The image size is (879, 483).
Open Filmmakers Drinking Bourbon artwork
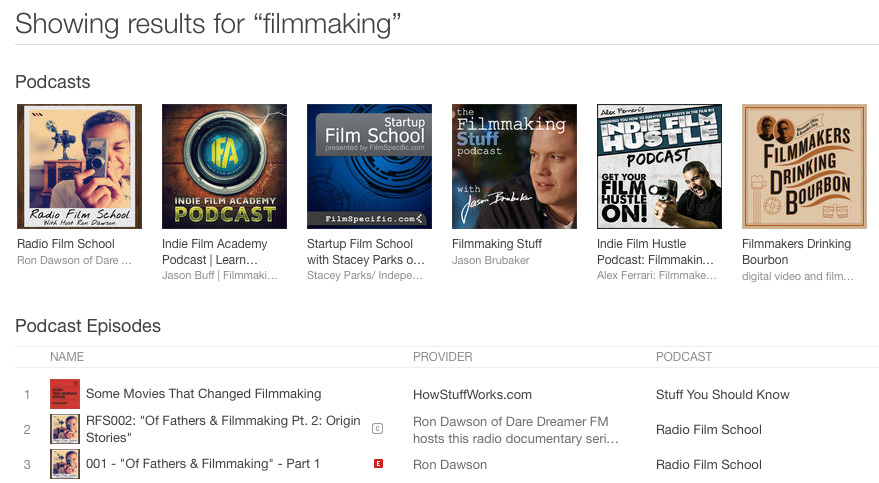804,166
